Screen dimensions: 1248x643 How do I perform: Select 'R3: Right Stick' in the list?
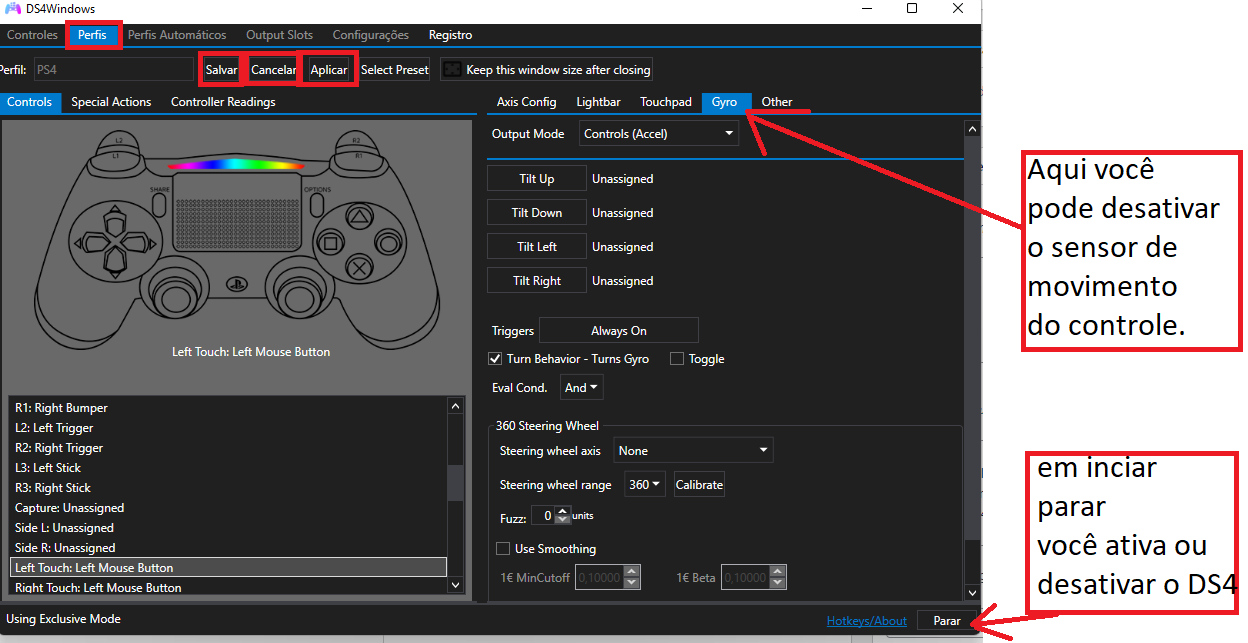[227, 488]
